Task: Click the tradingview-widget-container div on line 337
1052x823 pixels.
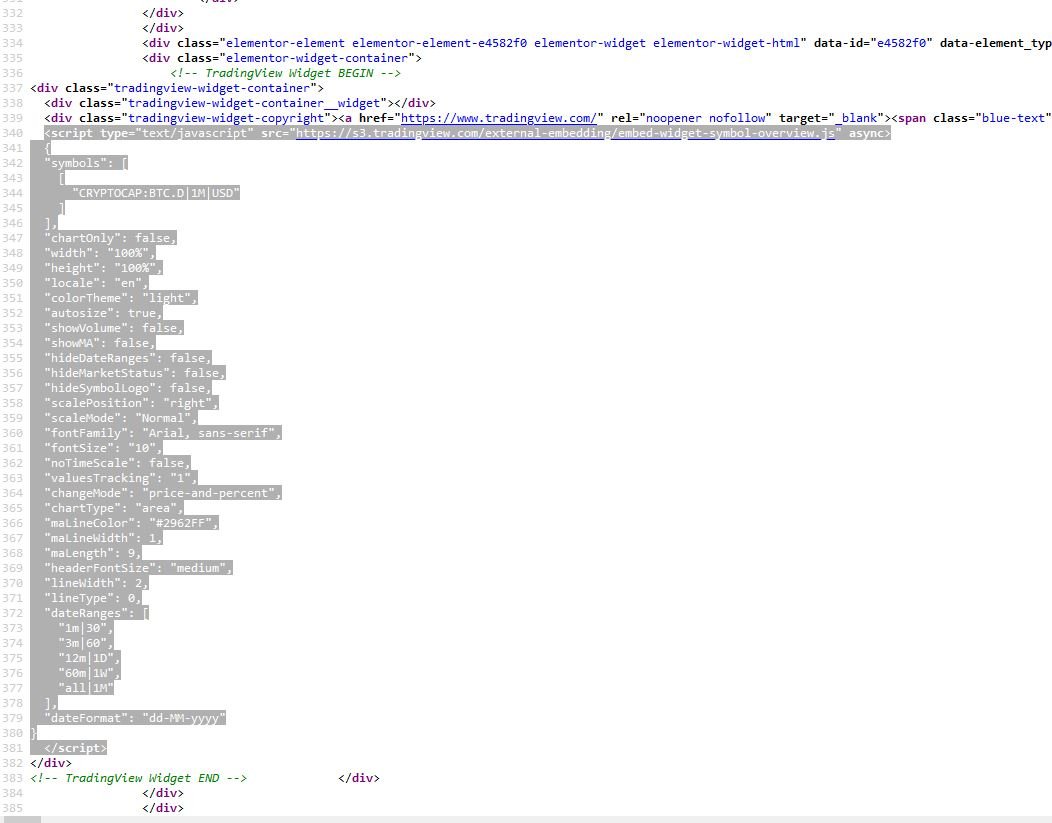Action: 177,88
